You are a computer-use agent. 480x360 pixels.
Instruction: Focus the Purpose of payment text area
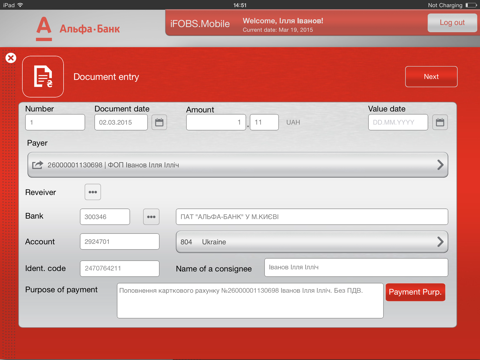250,301
